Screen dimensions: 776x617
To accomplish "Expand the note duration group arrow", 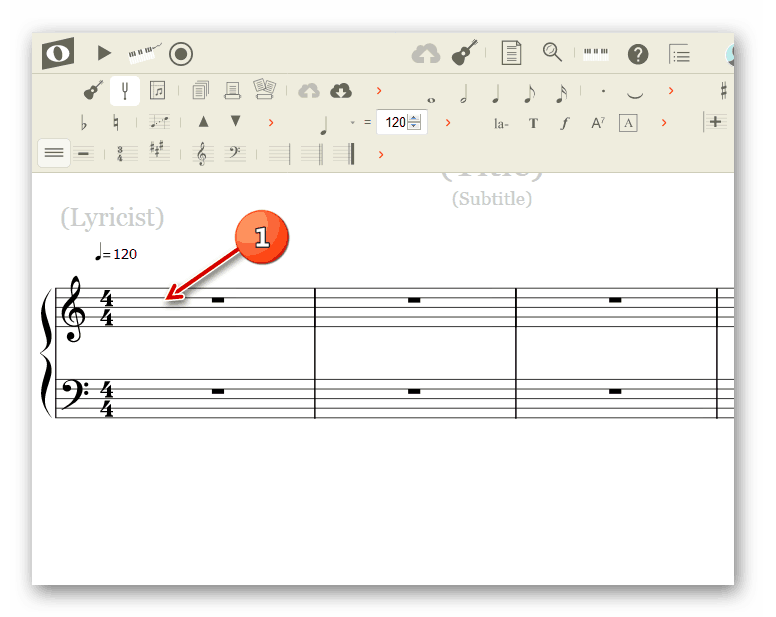I will point(671,91).
